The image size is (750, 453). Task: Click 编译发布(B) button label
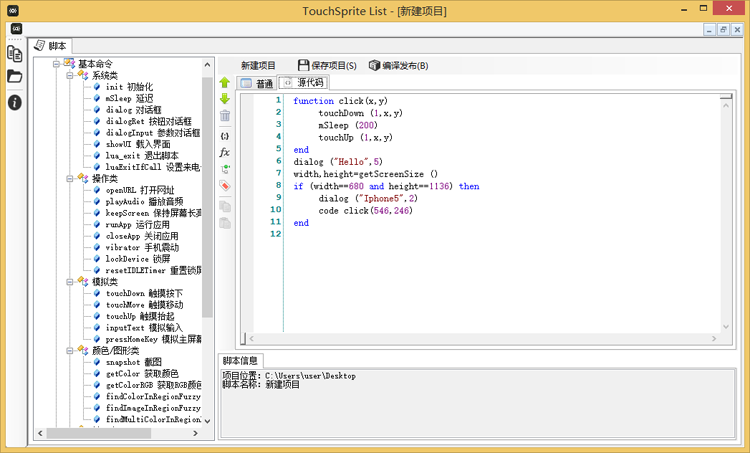coord(405,66)
